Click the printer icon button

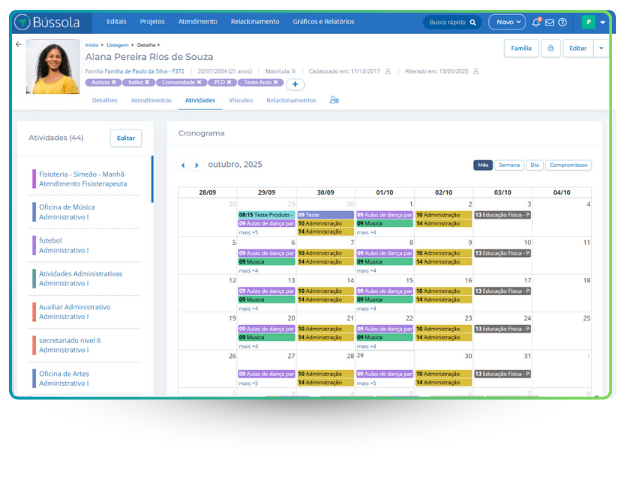coord(550,48)
